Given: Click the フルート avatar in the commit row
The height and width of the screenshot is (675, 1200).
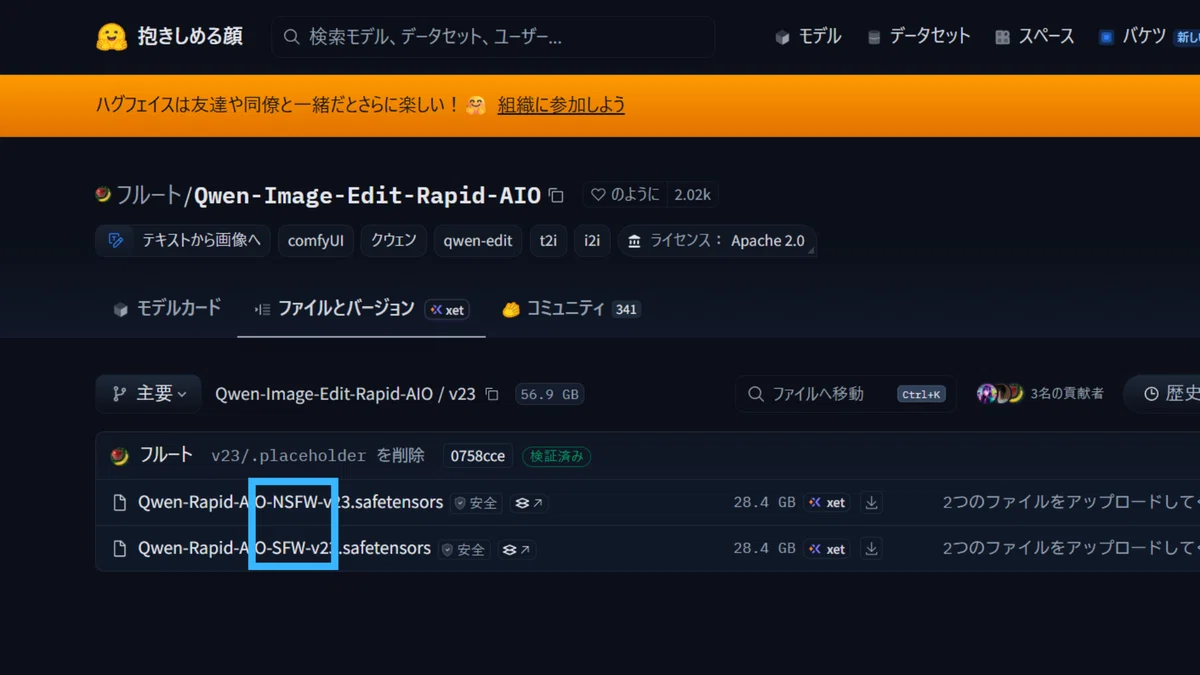Looking at the screenshot, I should (120, 456).
